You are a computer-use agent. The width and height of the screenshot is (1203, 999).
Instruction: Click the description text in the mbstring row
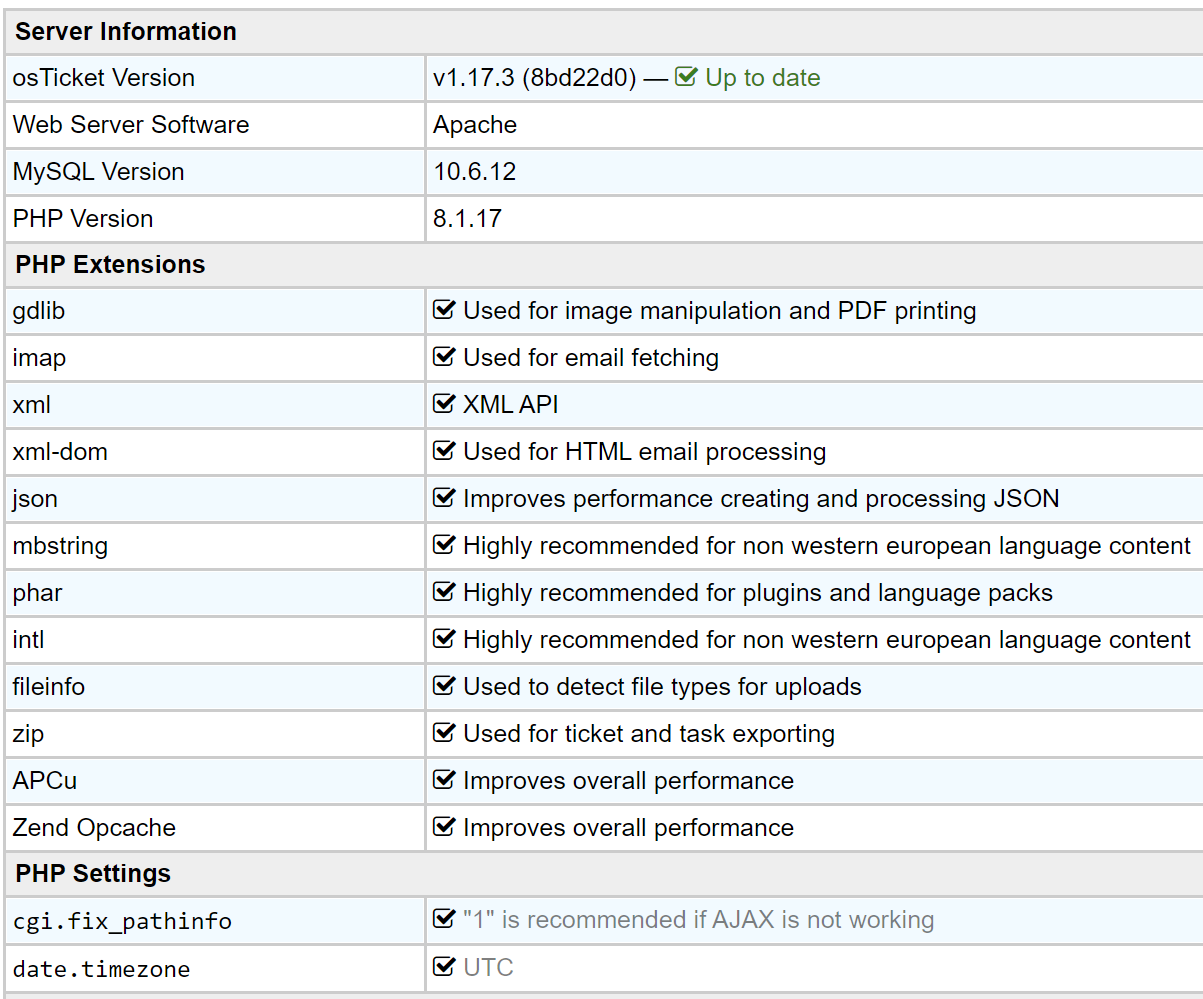pos(827,546)
